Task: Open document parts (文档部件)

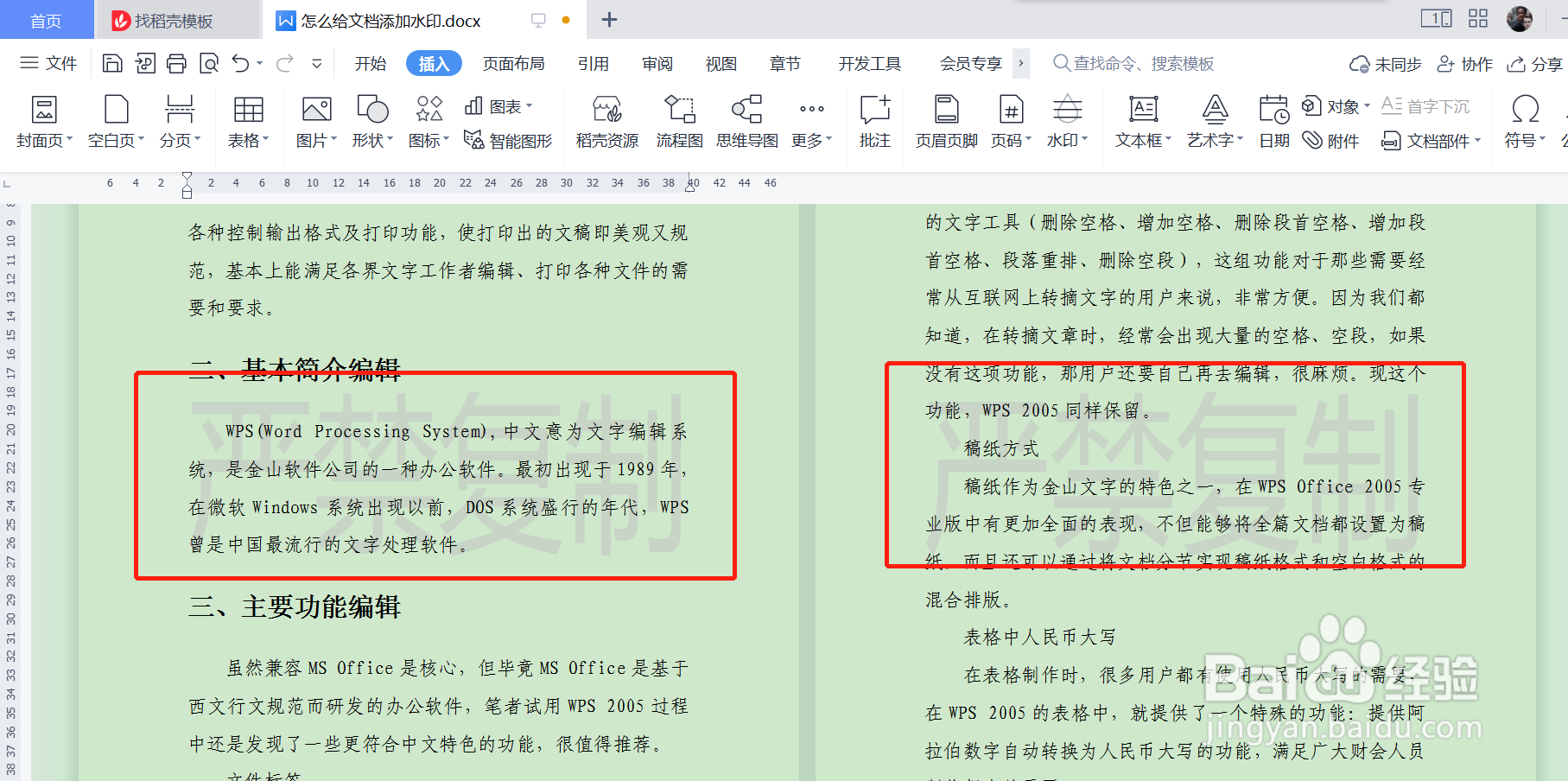Action: [1431, 140]
